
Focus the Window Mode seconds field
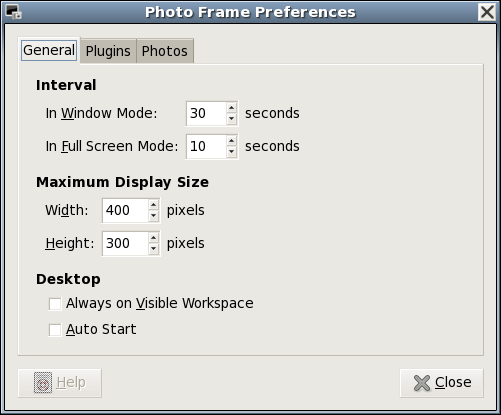(206, 113)
